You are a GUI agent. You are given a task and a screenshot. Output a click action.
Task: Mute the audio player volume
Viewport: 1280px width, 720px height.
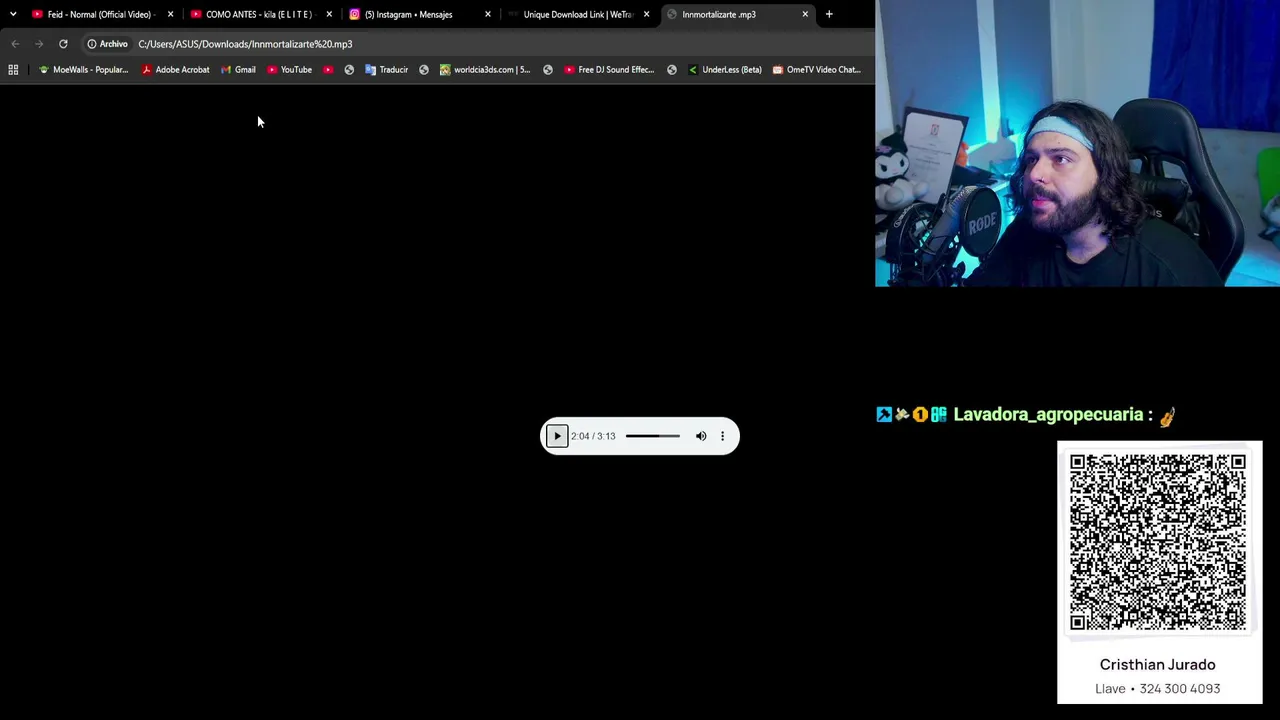click(701, 436)
